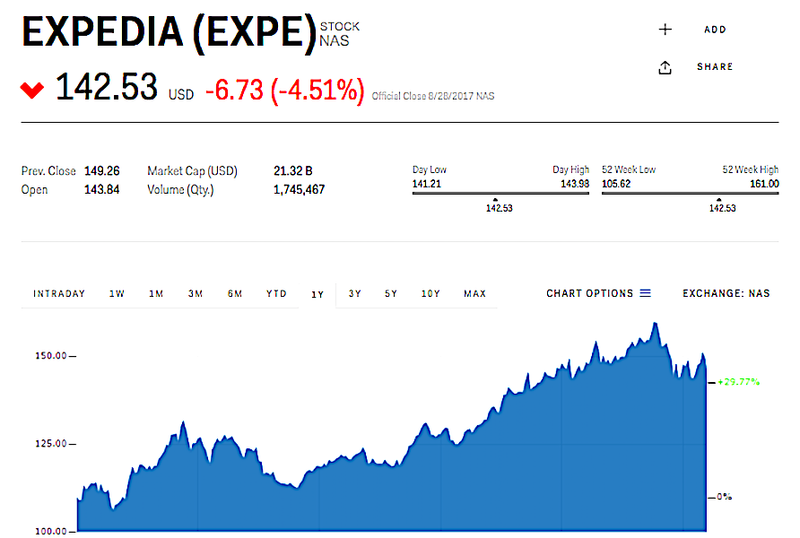Viewport: 800px width, 538px height.
Task: Click the share upload icon
Action: tap(665, 67)
